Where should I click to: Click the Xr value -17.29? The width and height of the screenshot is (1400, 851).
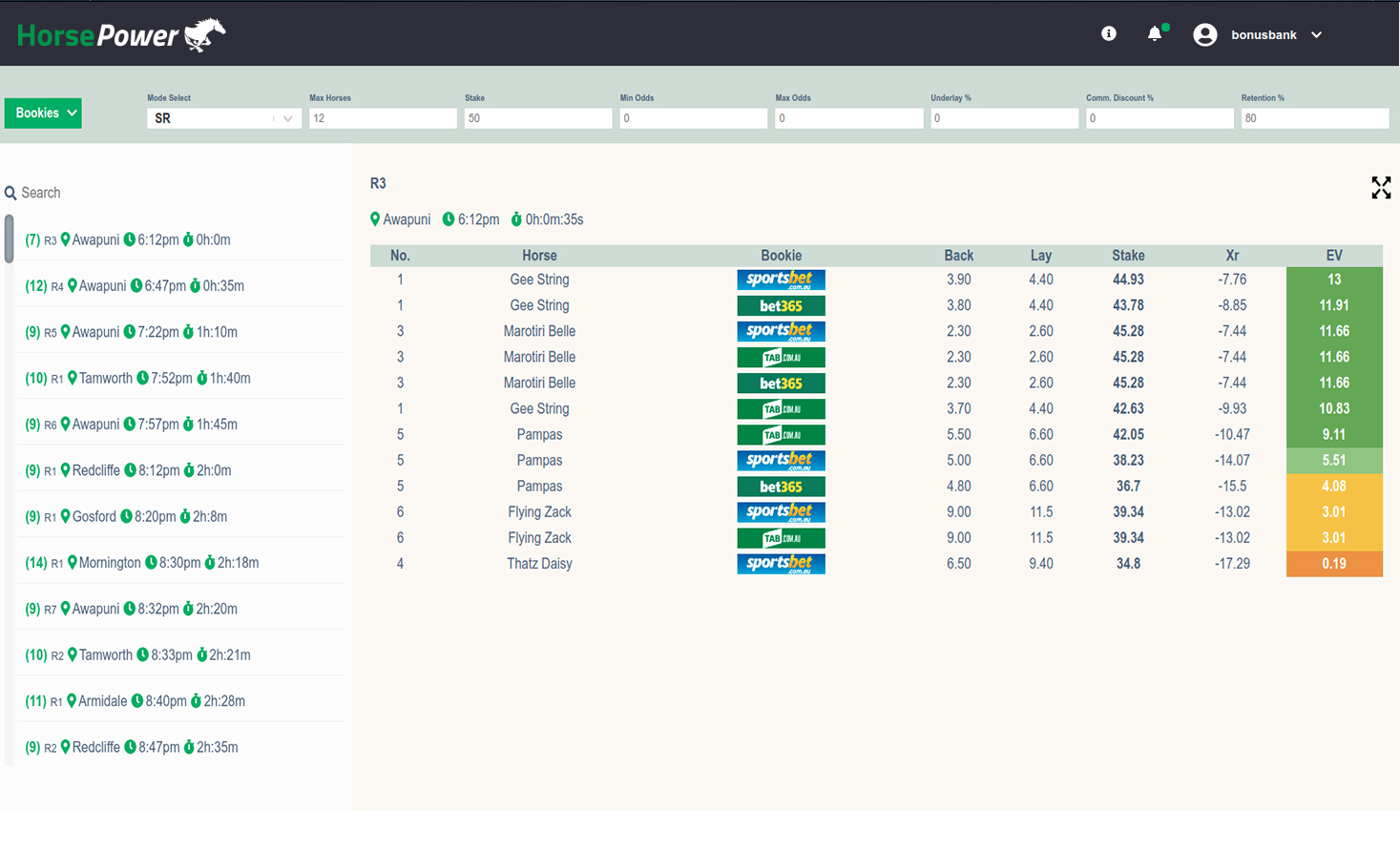click(1232, 564)
